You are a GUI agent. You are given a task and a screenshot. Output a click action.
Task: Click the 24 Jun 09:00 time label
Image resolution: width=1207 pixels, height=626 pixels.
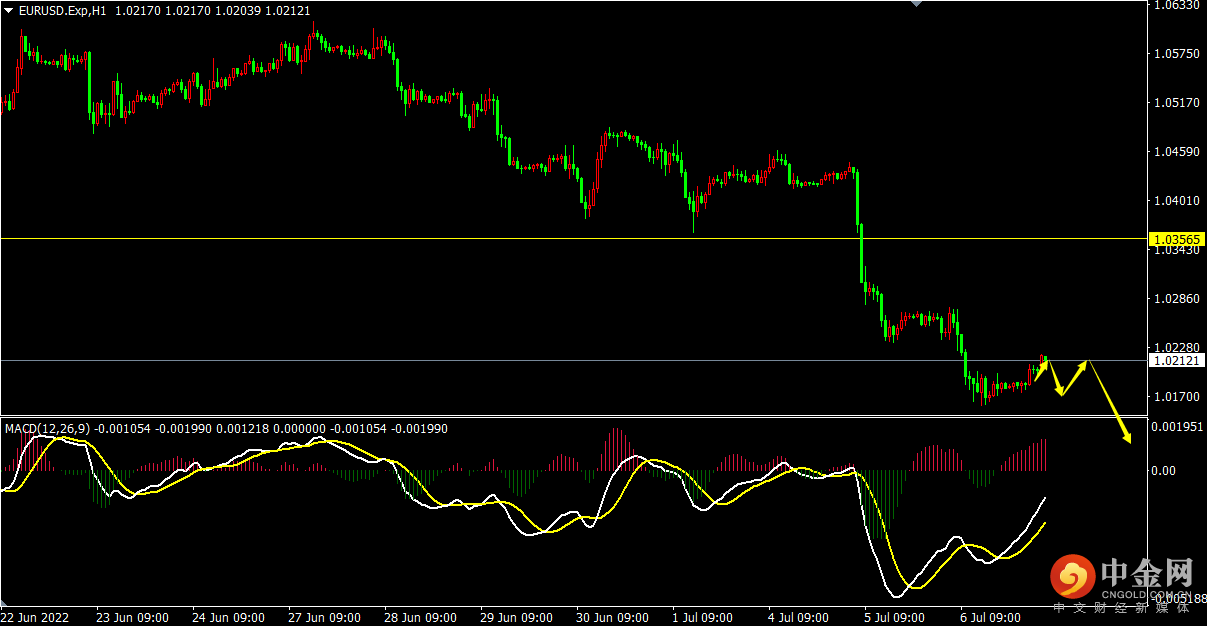pos(228,617)
